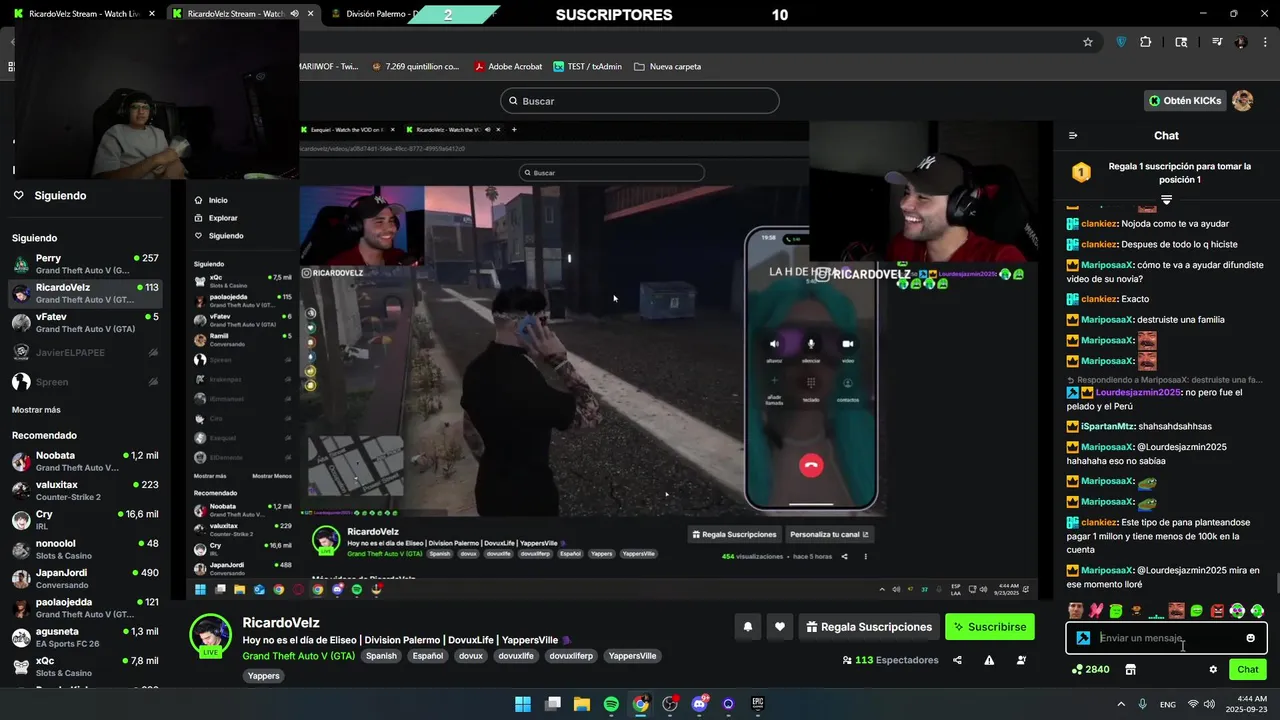The image size is (1280, 720).
Task: Open the browser media control icon
Action: coord(1217,42)
